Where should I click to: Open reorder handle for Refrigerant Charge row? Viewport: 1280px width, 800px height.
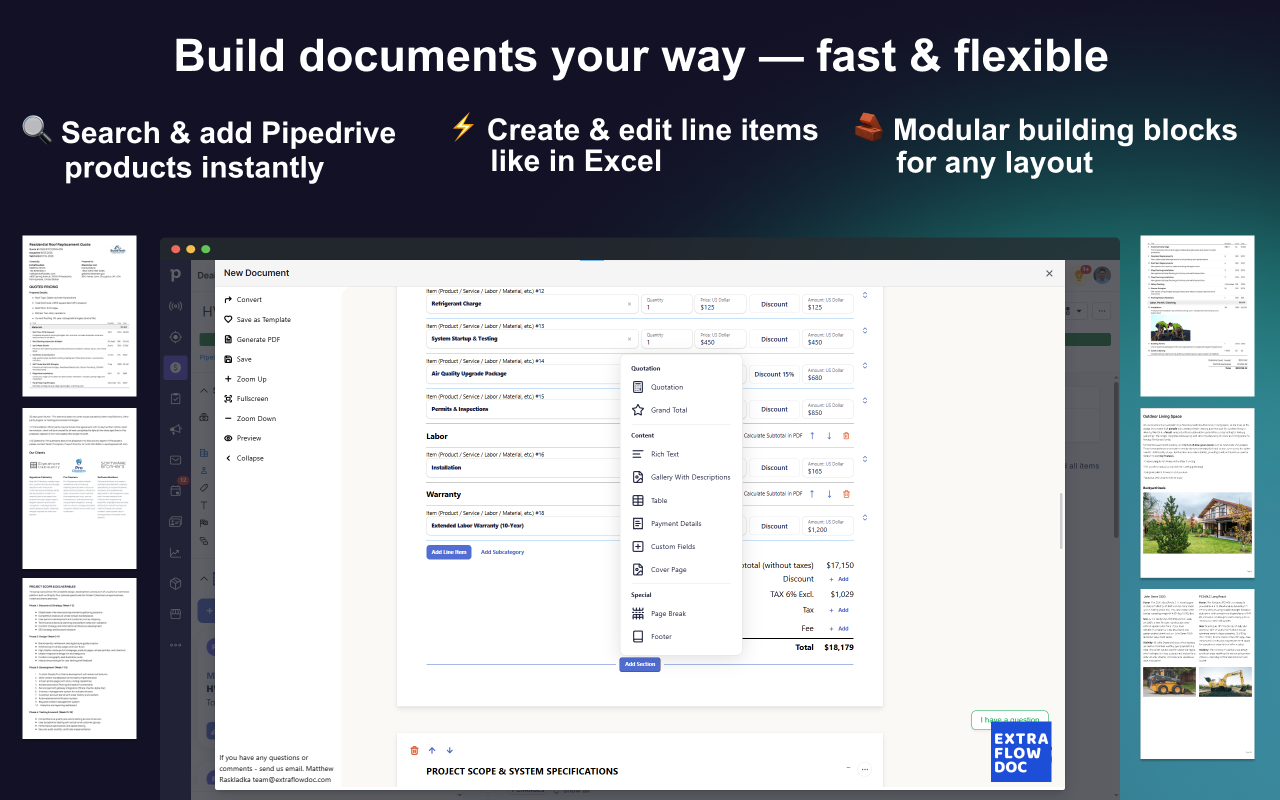pyautogui.click(x=865, y=294)
